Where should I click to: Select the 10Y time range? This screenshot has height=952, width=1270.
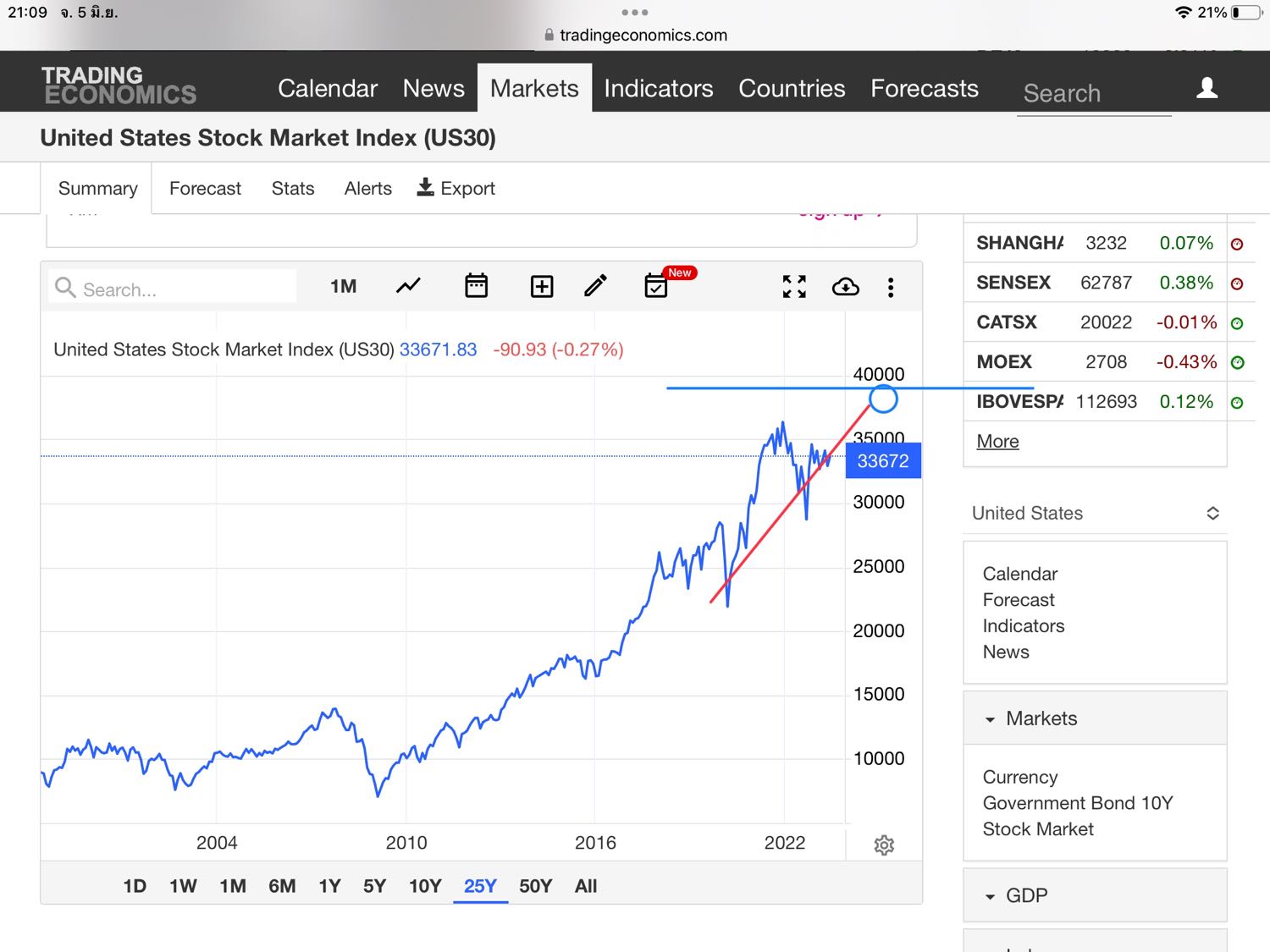pos(425,886)
